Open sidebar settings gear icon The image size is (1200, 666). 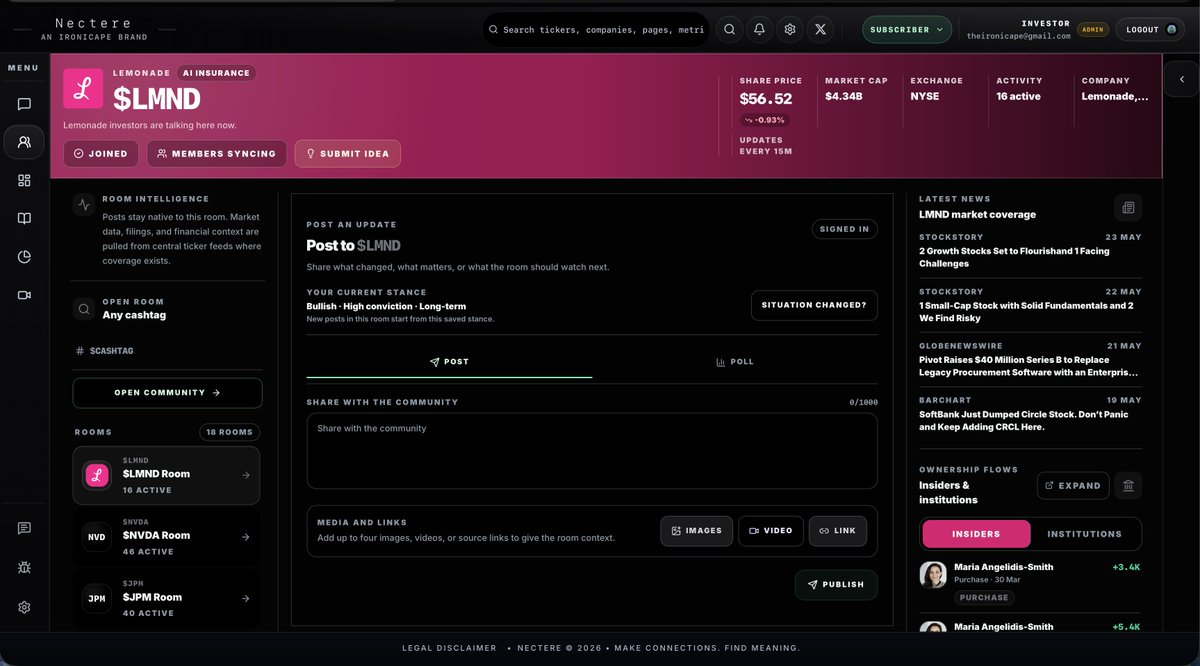pos(24,607)
